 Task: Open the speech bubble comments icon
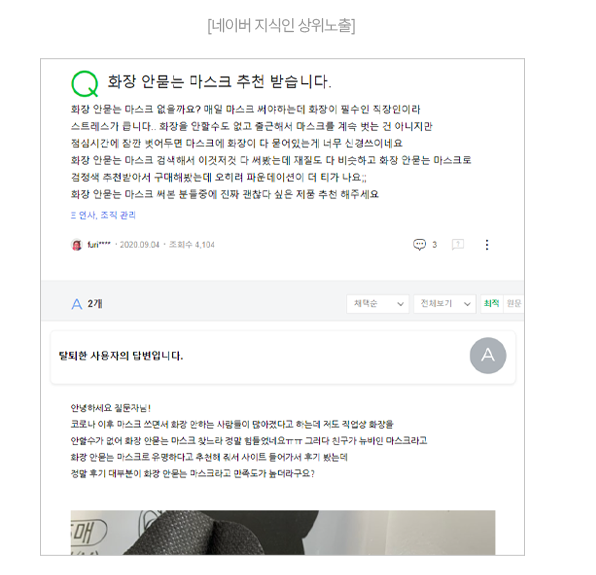[419, 244]
